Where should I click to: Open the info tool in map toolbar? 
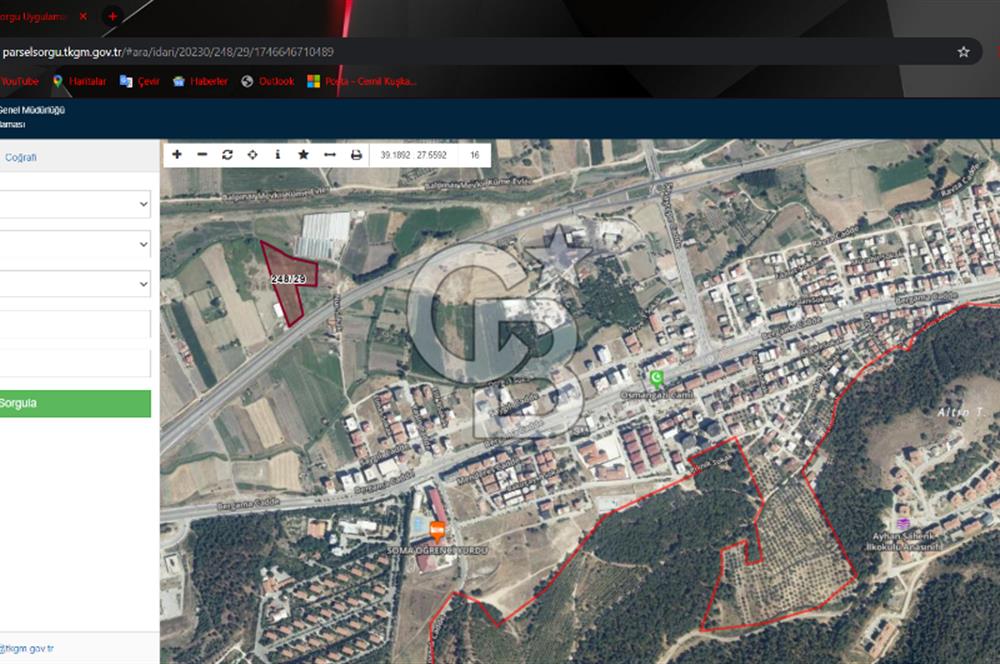pos(277,155)
